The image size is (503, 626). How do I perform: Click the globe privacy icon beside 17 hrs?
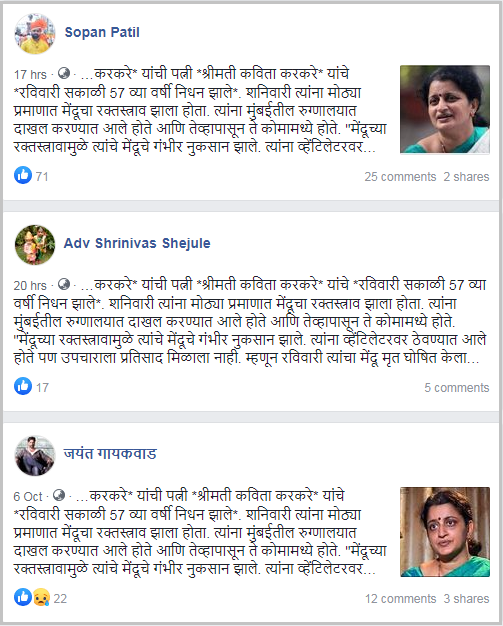pos(64,73)
